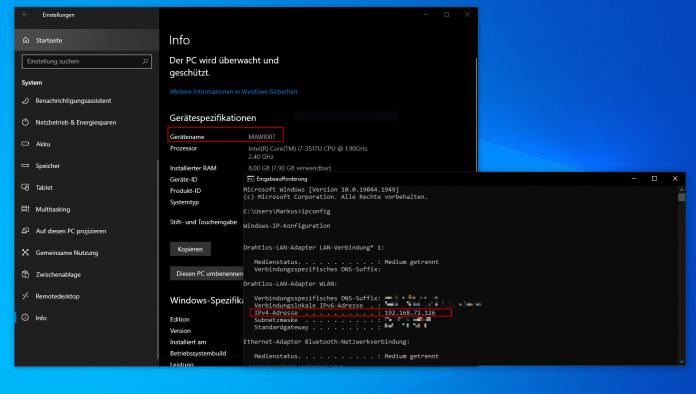Viewport: 696px width, 394px height.
Task: Click scroll down arrow in command prompt
Action: click(x=681, y=362)
